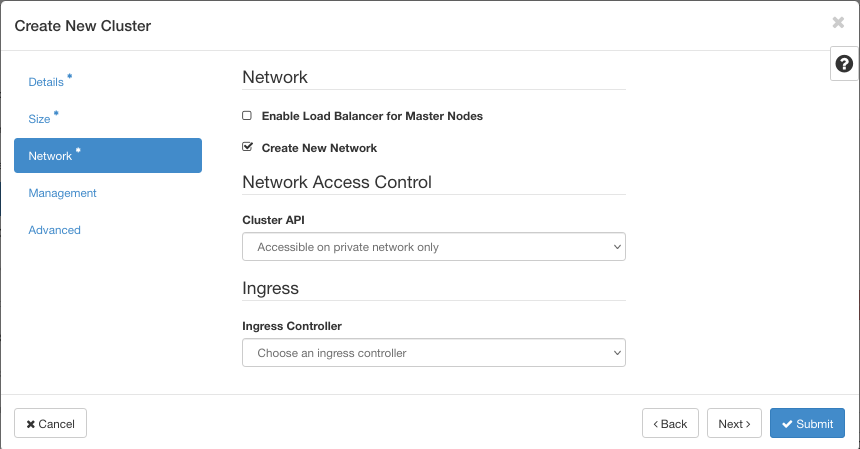The image size is (860, 449).
Task: Click the help question mark icon
Action: (x=844, y=64)
